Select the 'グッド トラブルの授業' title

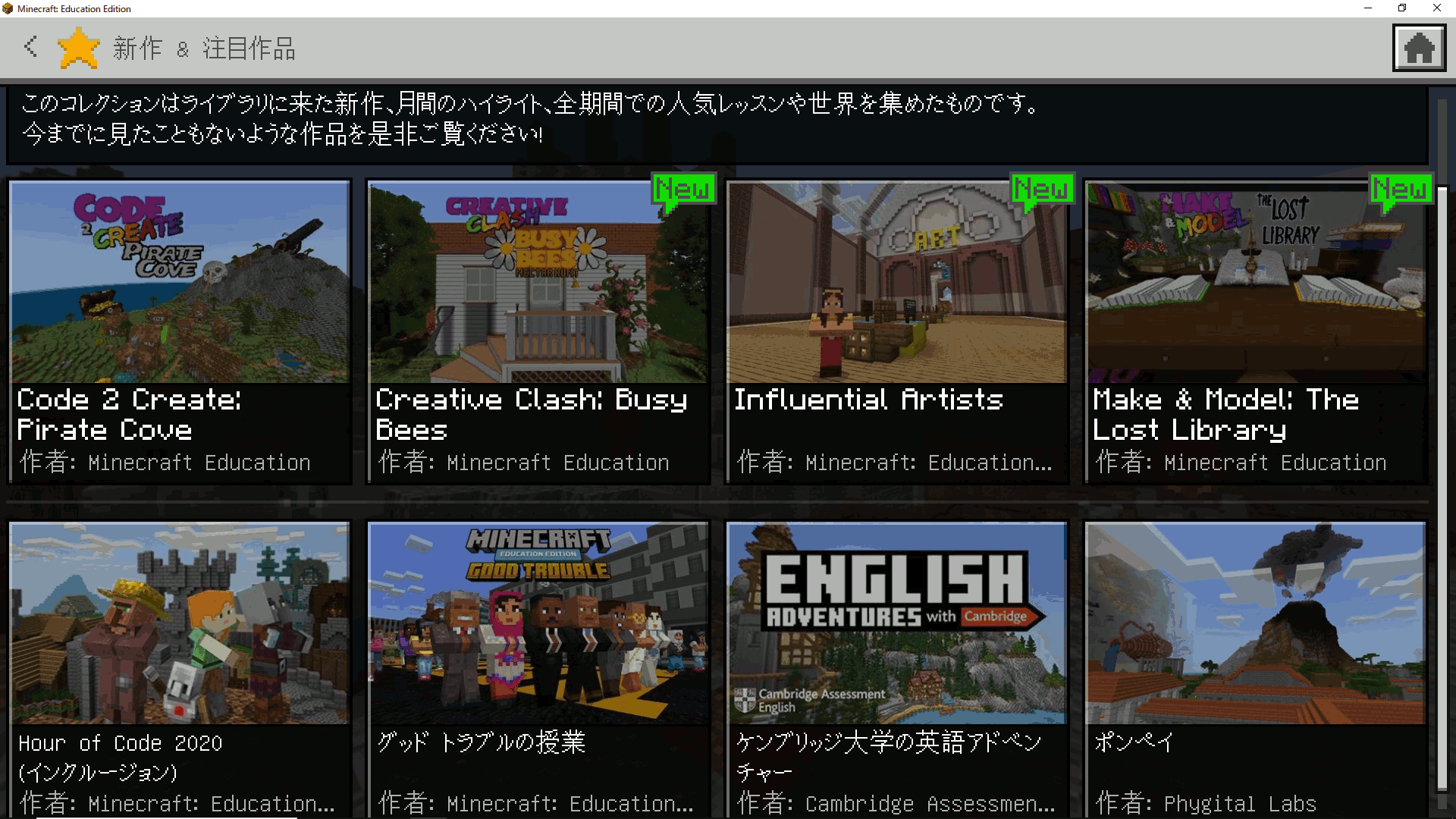pyautogui.click(x=481, y=742)
